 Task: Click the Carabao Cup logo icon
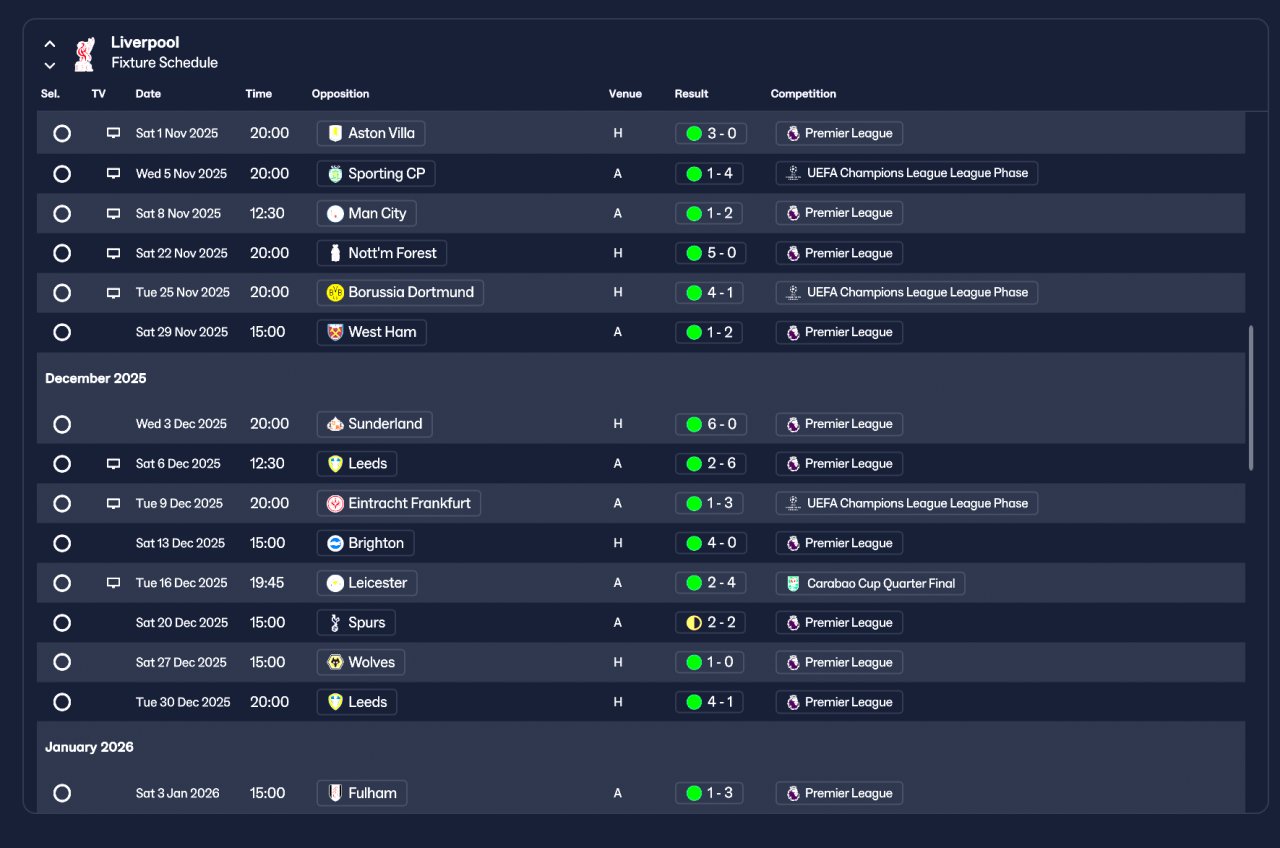(x=793, y=583)
